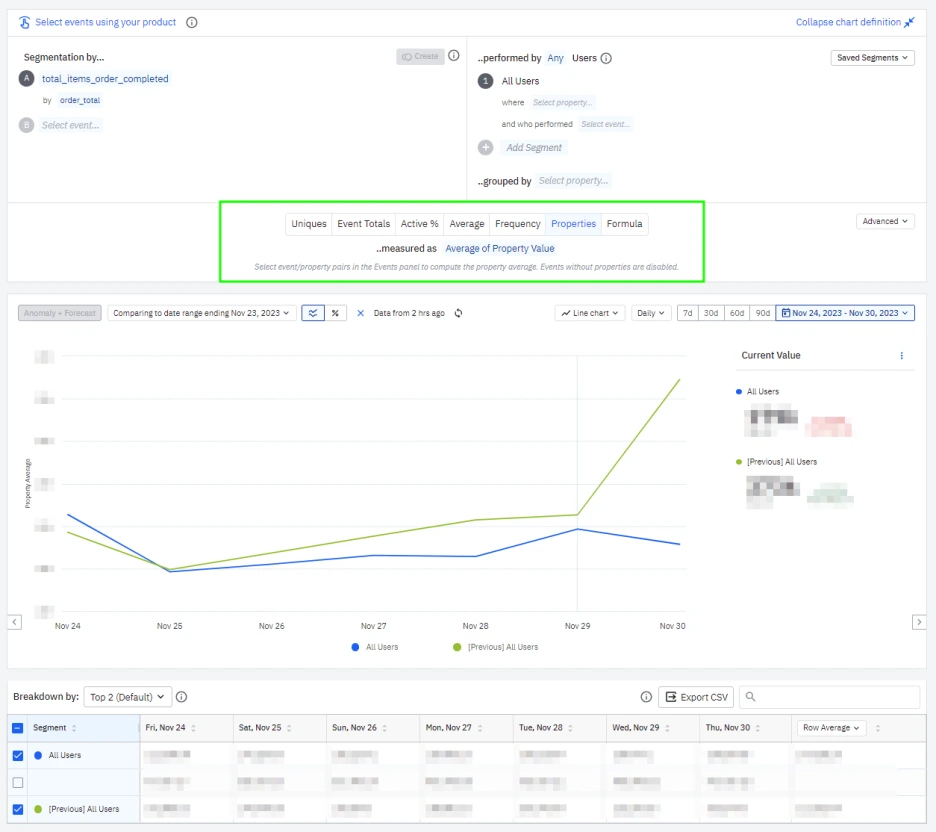Uncheck the All Users row checkbox
This screenshot has width=936, height=832.
coord(18,756)
